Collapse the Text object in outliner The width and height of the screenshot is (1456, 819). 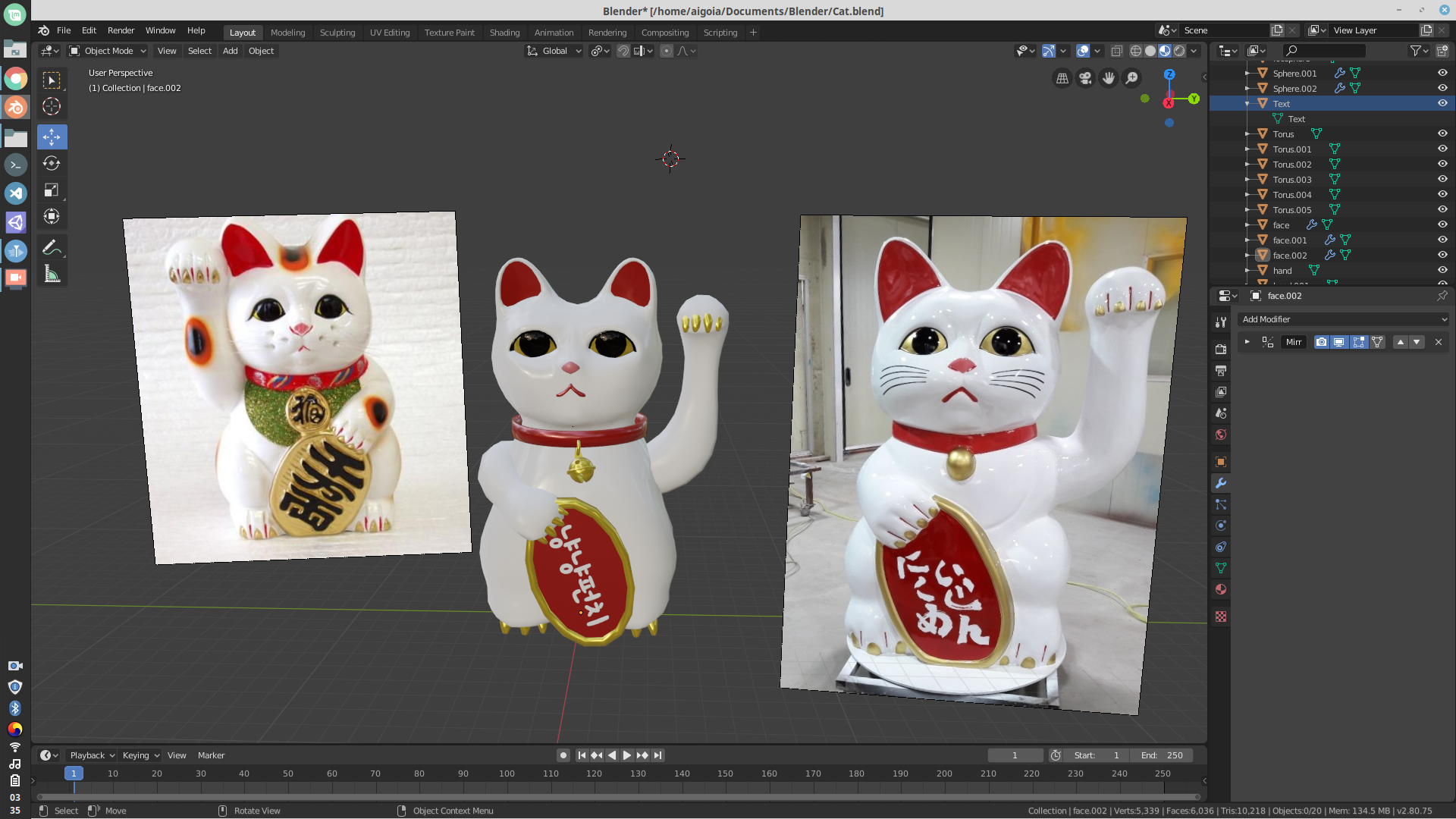pyautogui.click(x=1247, y=104)
